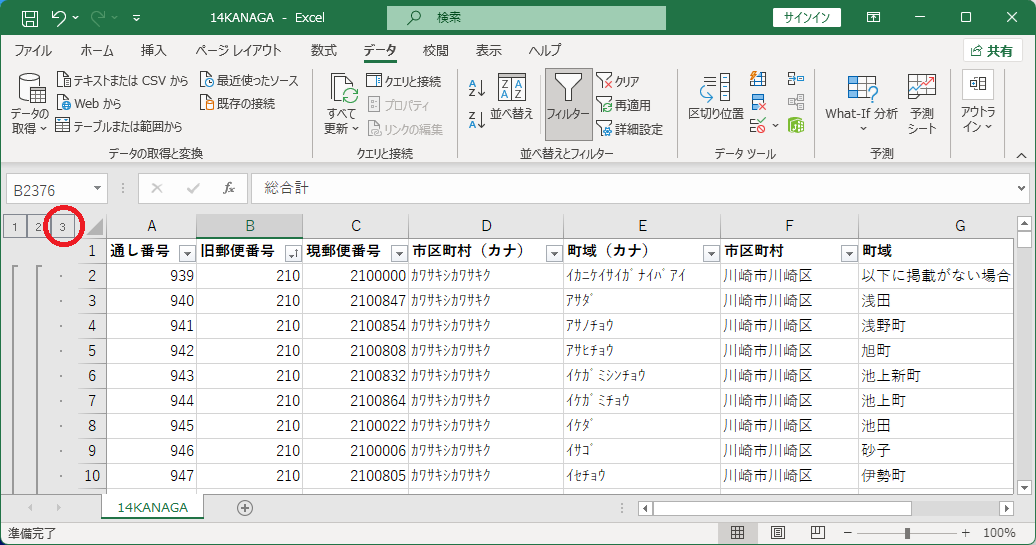
Task: Select the 14KANAGA sheet tab
Action: pyautogui.click(x=153, y=507)
